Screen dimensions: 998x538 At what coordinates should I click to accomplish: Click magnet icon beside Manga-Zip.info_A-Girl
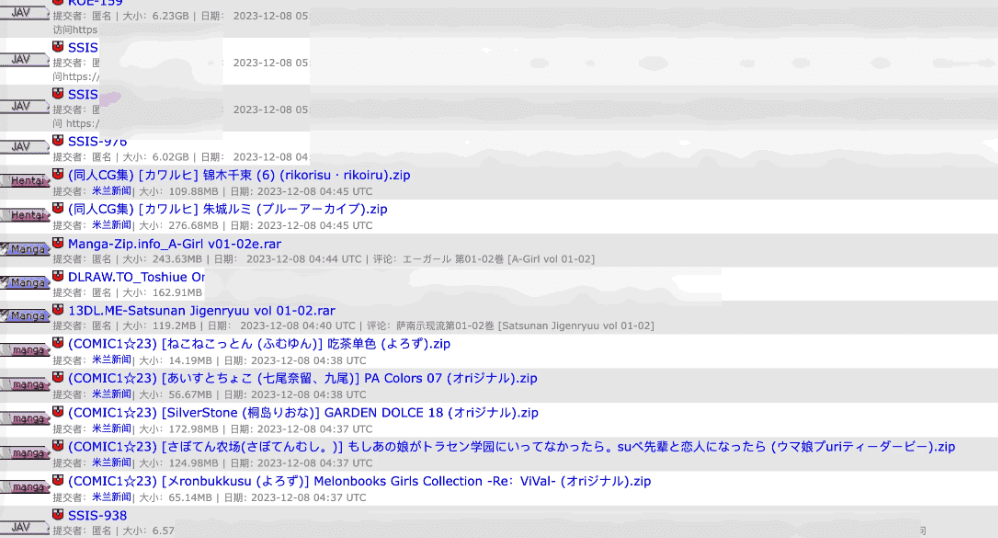tap(58, 243)
